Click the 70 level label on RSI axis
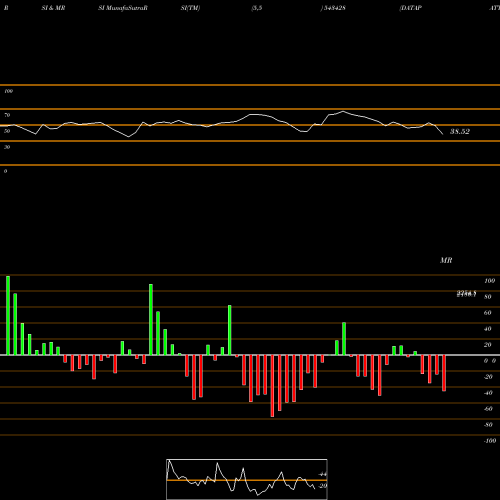 pyautogui.click(x=7, y=115)
